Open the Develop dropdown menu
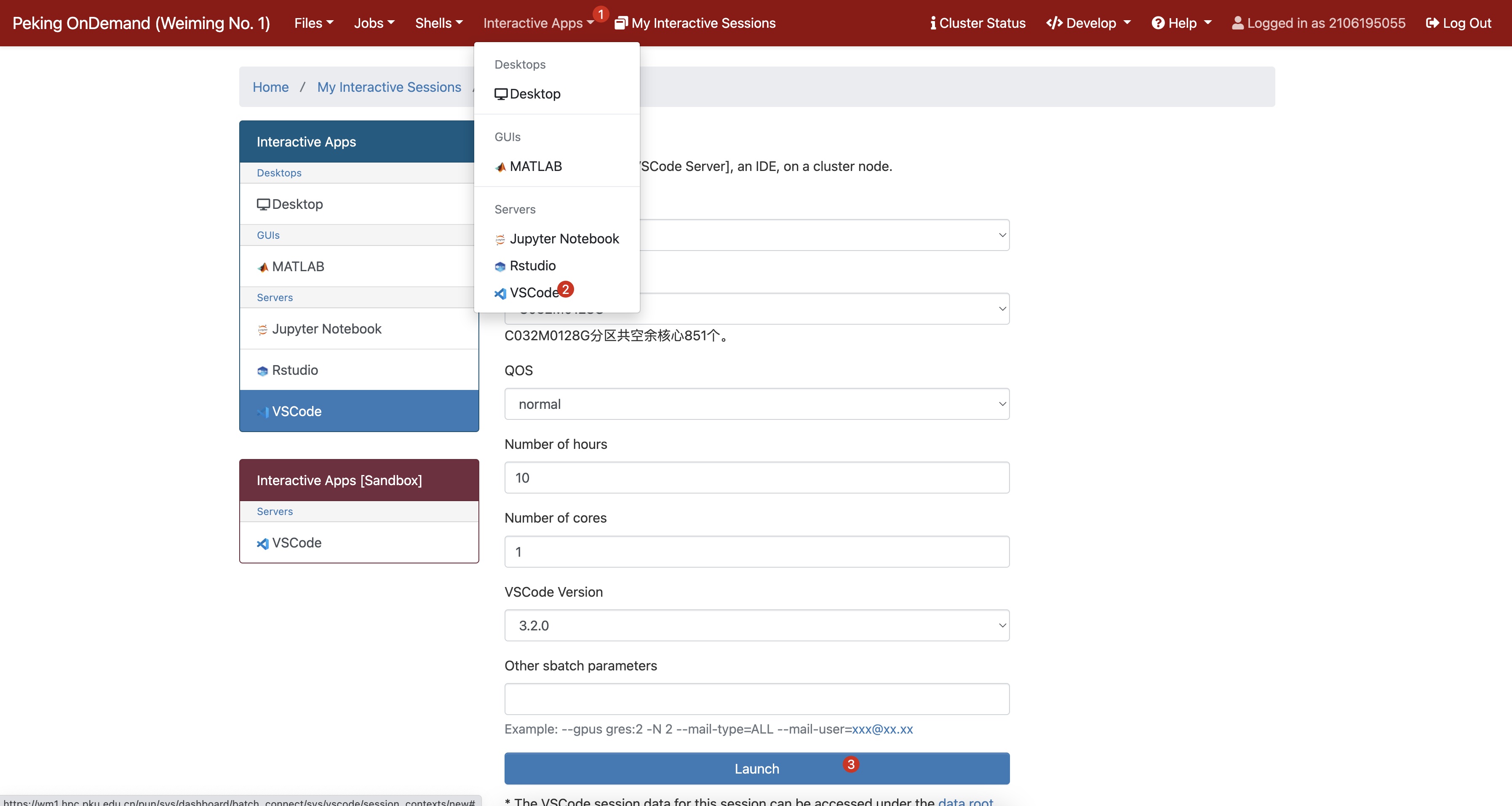Screen dimensions: 1512x806 (1088, 23)
